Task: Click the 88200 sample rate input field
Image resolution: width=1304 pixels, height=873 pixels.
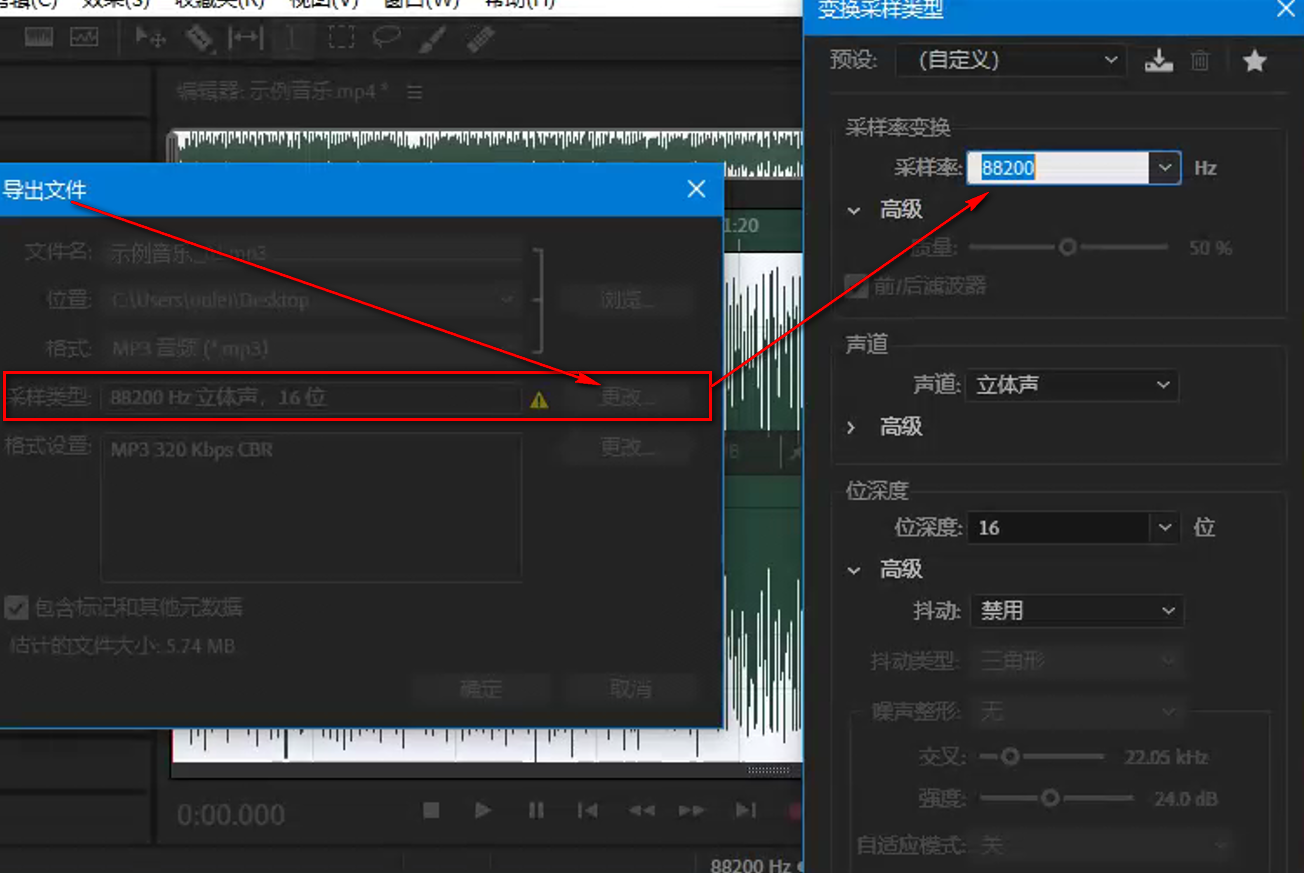Action: tap(1058, 168)
